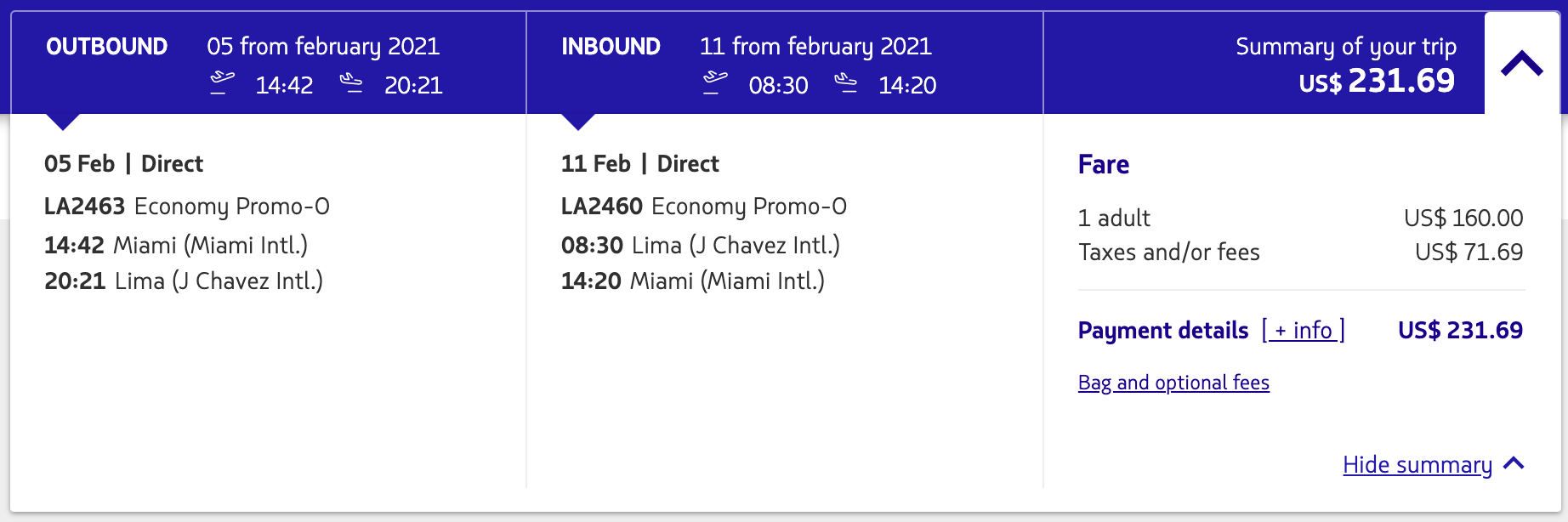The width and height of the screenshot is (1568, 522).
Task: Select the INBOUND header tab
Action: (611, 47)
